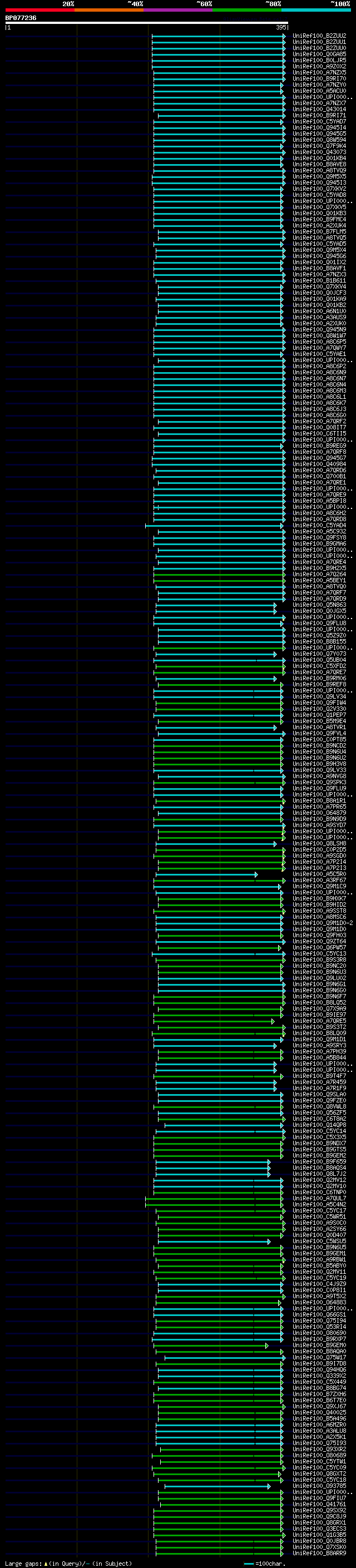Click hit label UniRef100_B9FMC4
The image size is (356, 1568).
319,219
